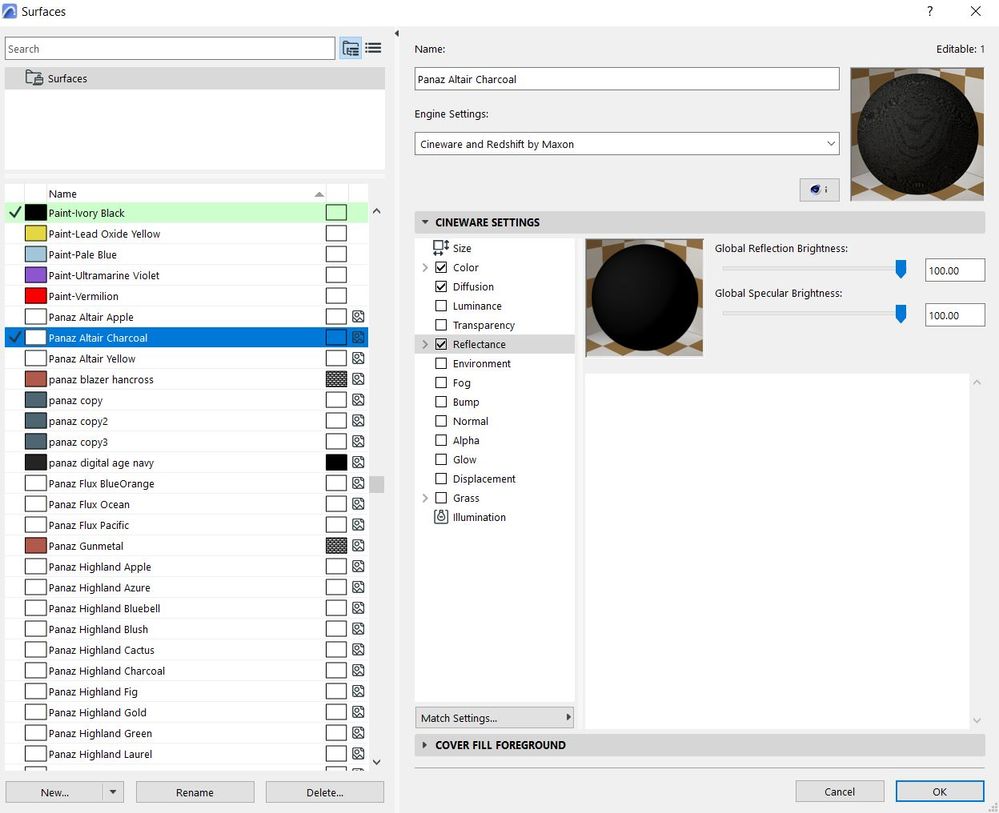Open the help question mark
The image size is (999, 813).
point(930,12)
